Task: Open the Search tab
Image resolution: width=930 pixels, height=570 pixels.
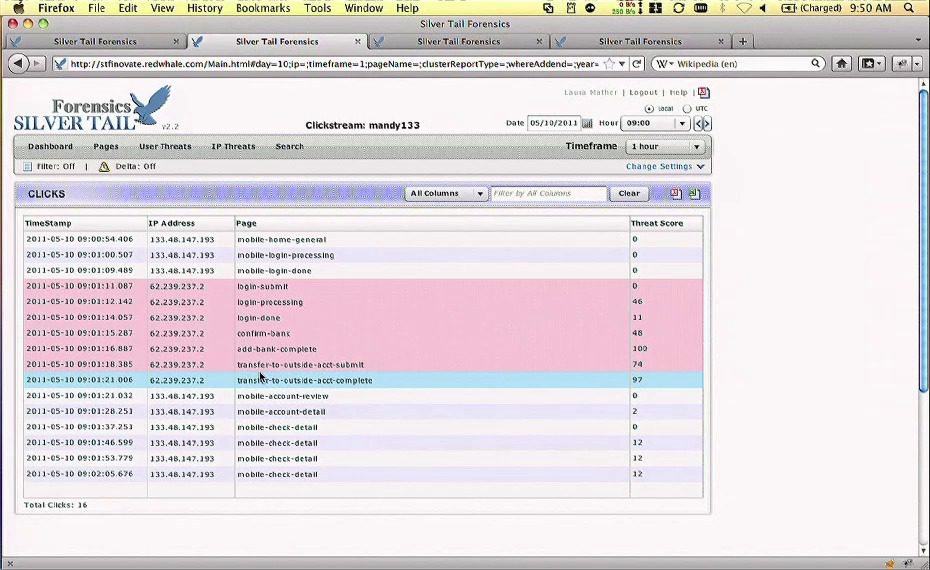Action: click(289, 147)
